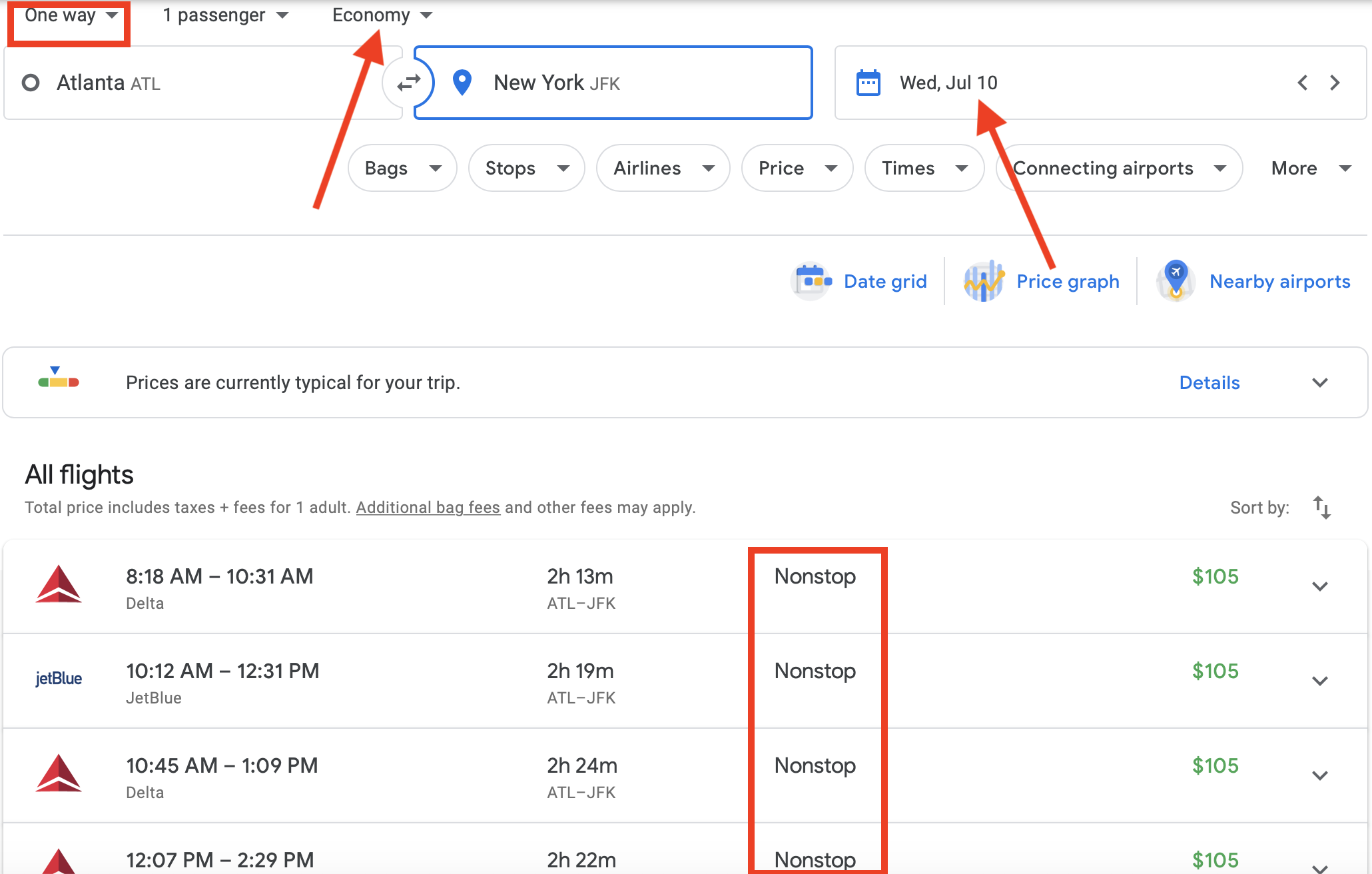
Task: Click the New York JFK destination field
Action: point(613,83)
